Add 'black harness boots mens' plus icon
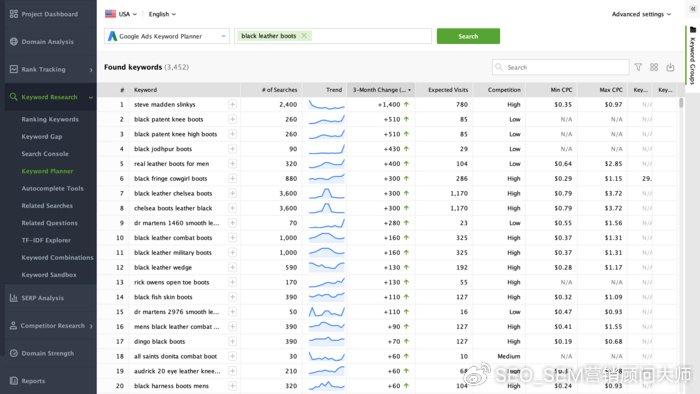Viewport: 700px width, 394px height. pyautogui.click(x=232, y=386)
